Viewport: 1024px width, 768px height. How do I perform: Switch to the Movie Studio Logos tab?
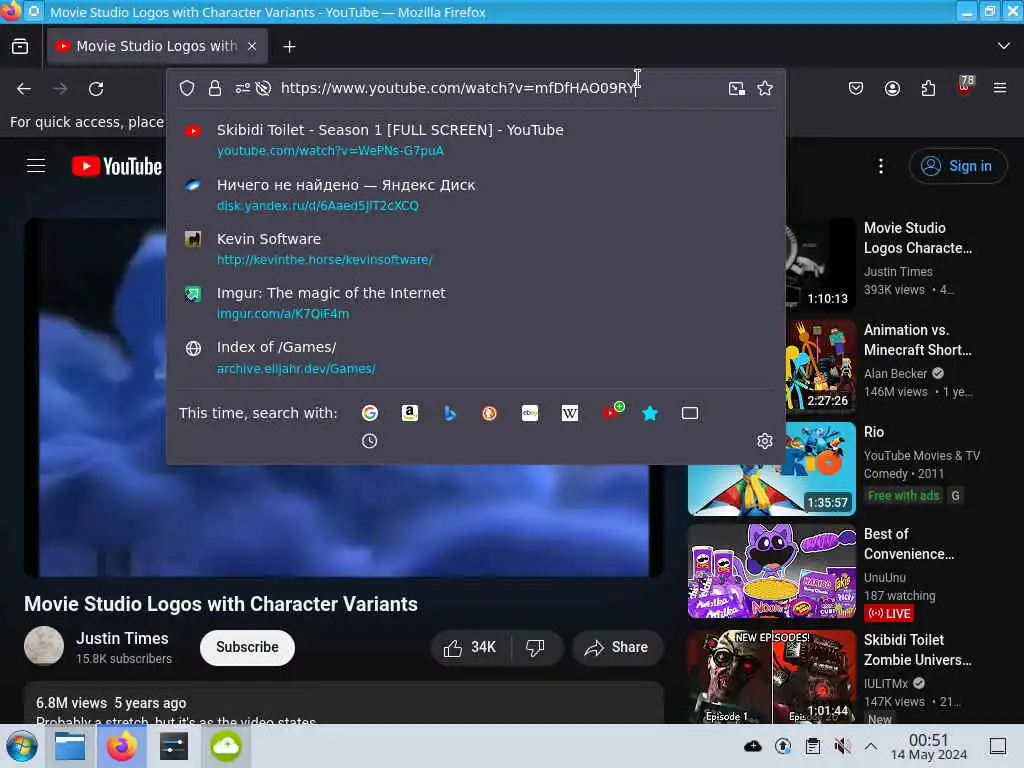click(157, 46)
